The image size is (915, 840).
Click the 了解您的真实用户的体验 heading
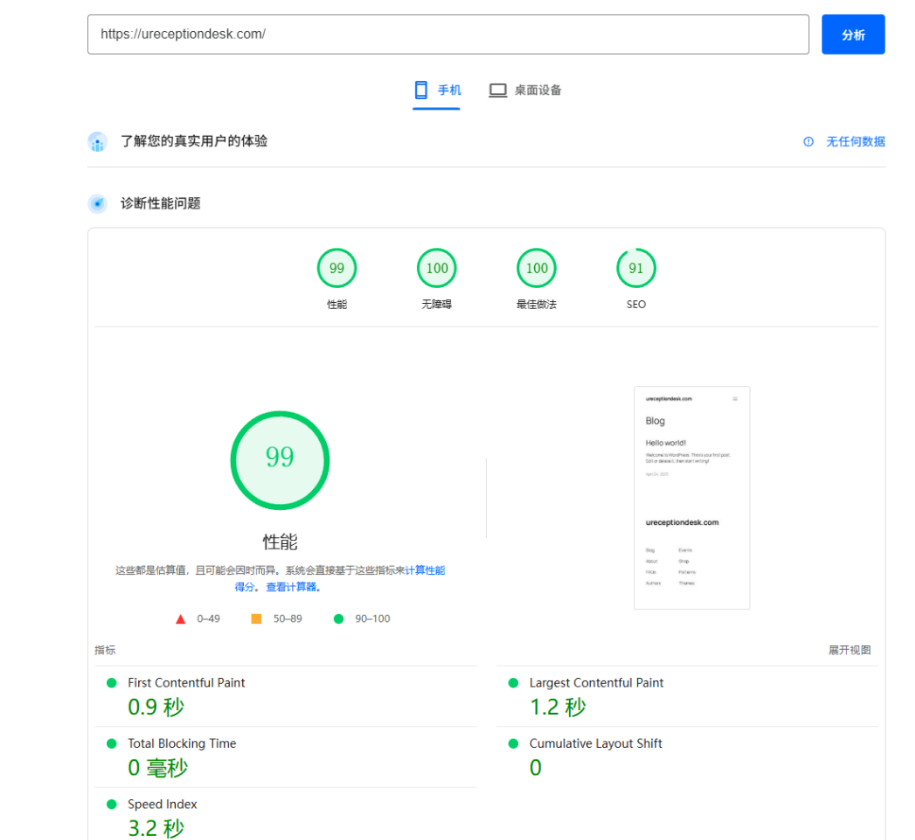(x=194, y=141)
